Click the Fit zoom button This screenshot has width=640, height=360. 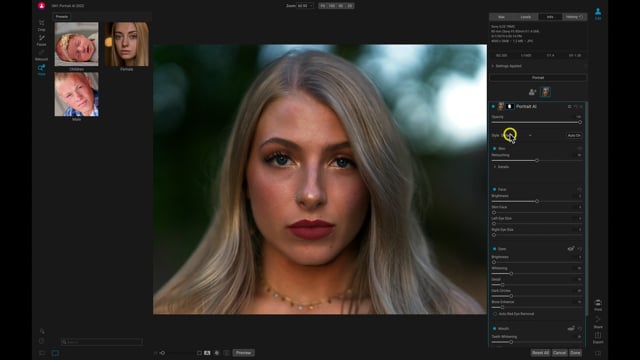tap(322, 6)
